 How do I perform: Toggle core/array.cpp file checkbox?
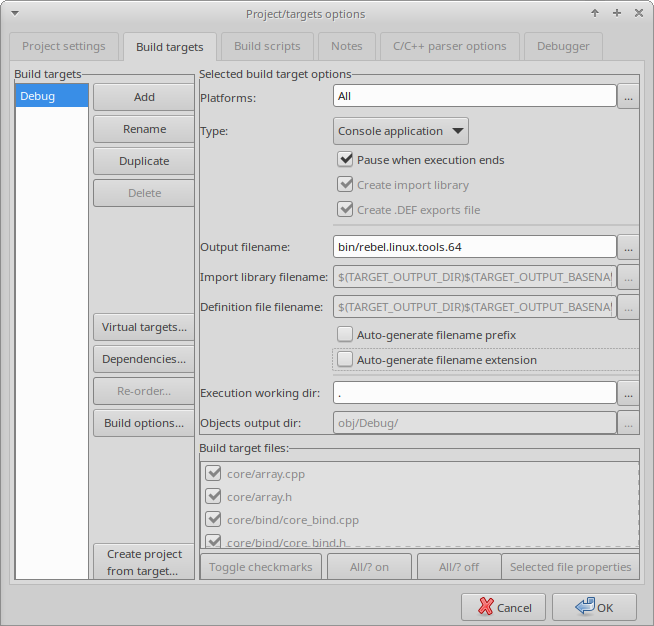[x=213, y=474]
